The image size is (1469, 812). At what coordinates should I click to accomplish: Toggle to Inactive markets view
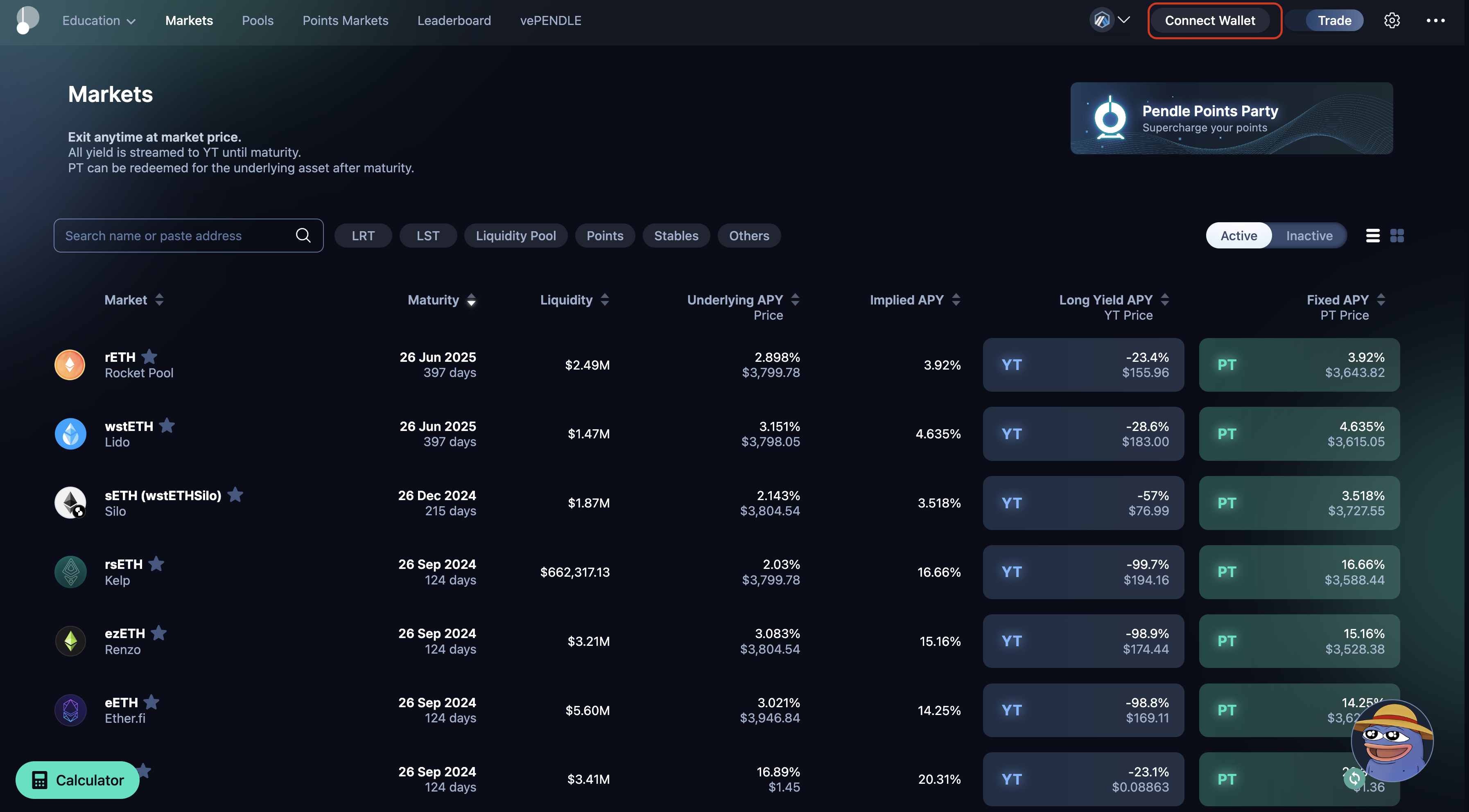click(1309, 234)
